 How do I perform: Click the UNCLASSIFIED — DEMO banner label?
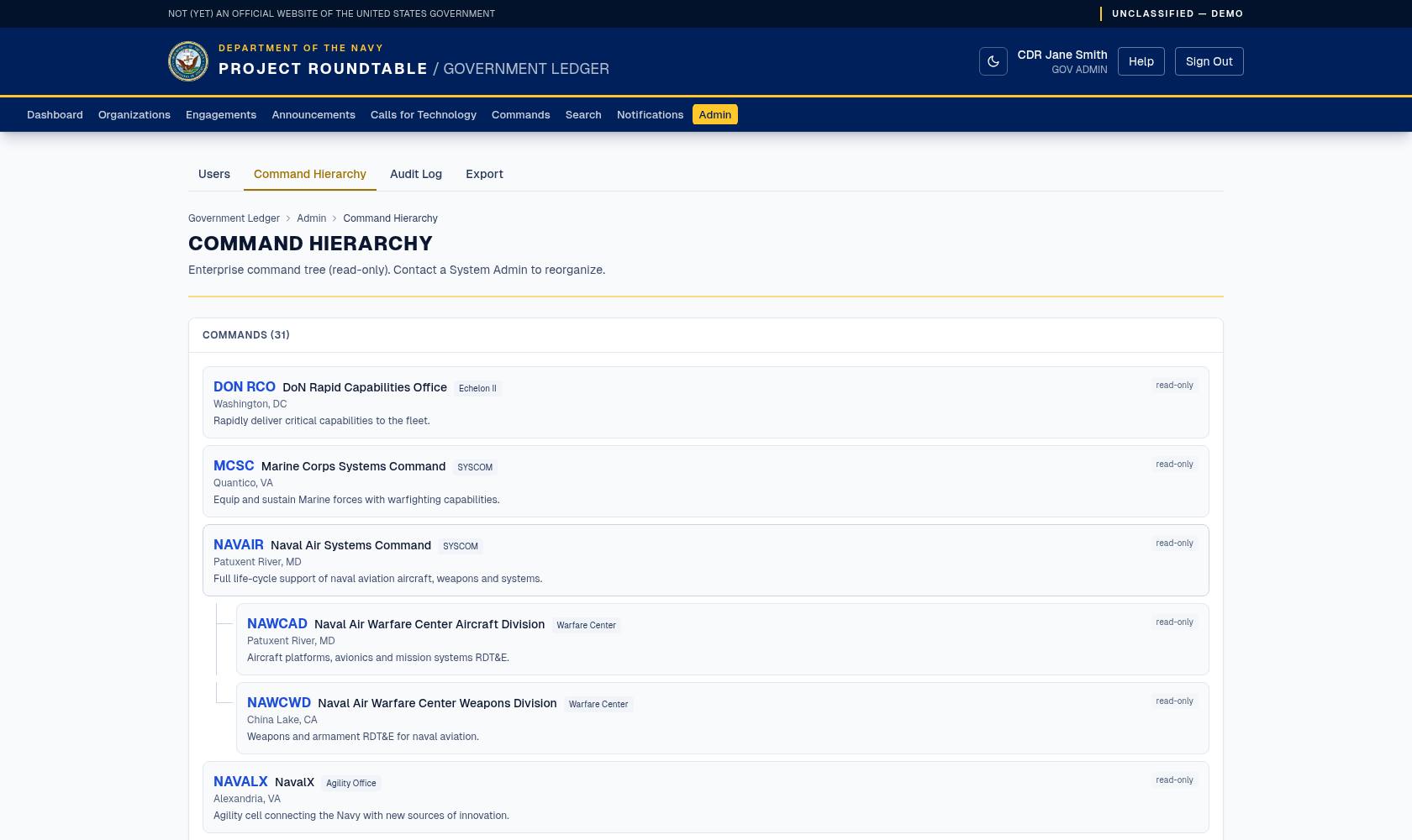1178,13
